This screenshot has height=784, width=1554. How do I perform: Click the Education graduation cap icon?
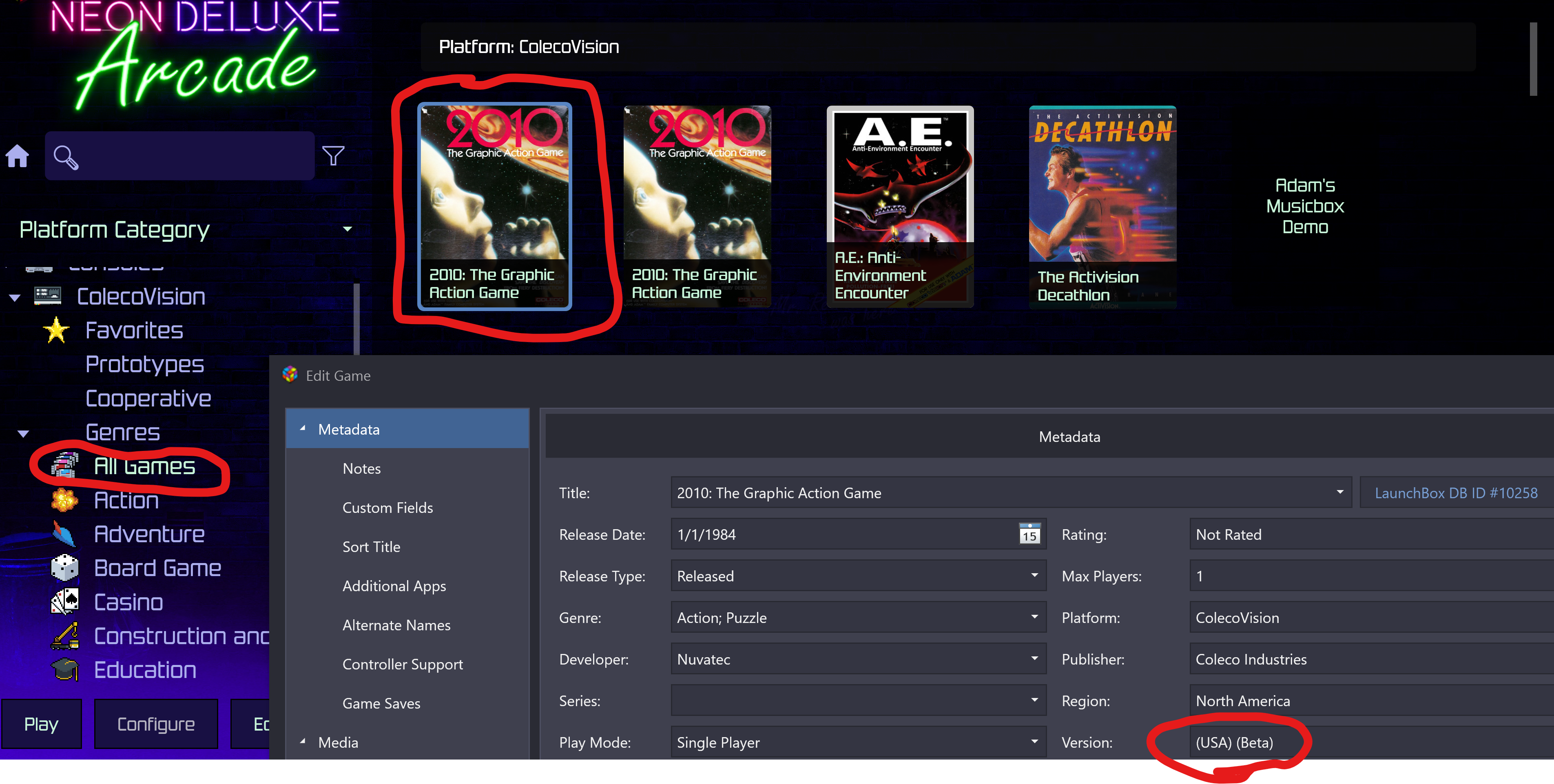(64, 669)
